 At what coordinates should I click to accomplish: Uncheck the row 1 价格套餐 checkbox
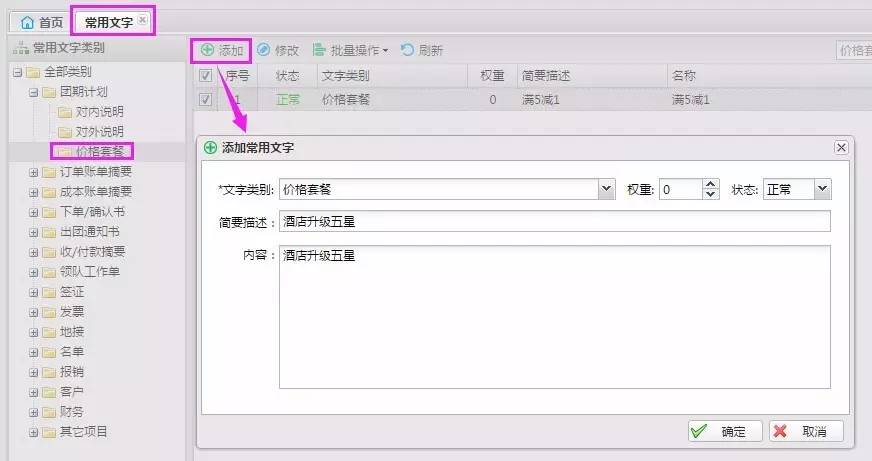coord(205,99)
